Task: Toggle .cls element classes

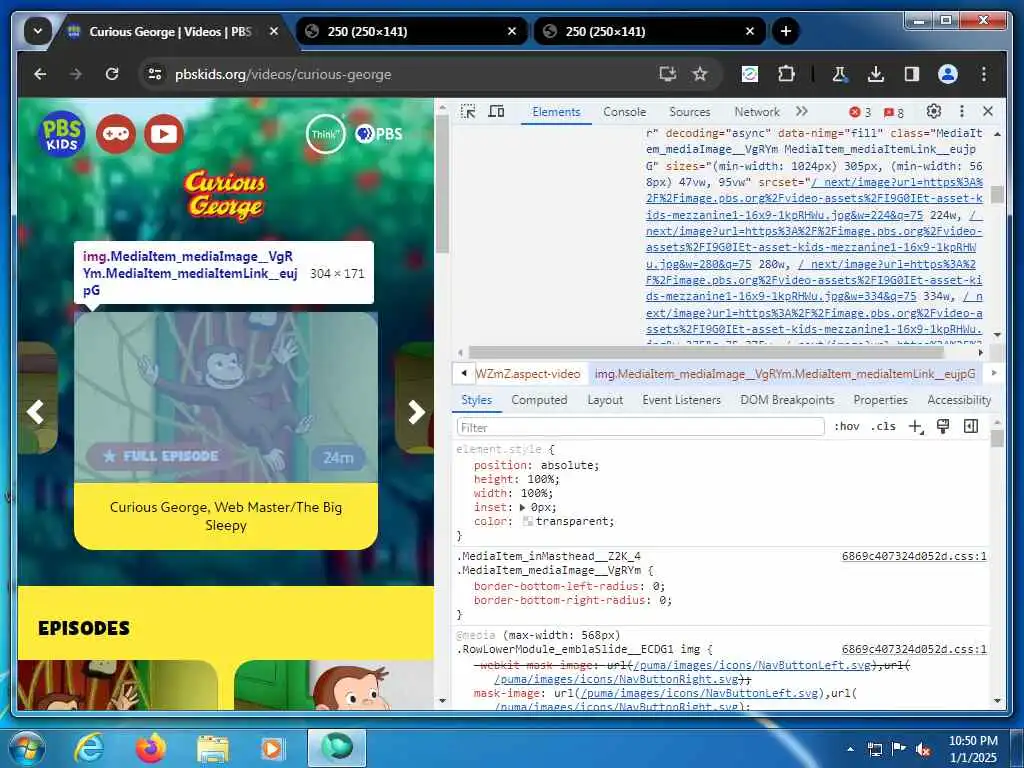Action: pos(883,426)
